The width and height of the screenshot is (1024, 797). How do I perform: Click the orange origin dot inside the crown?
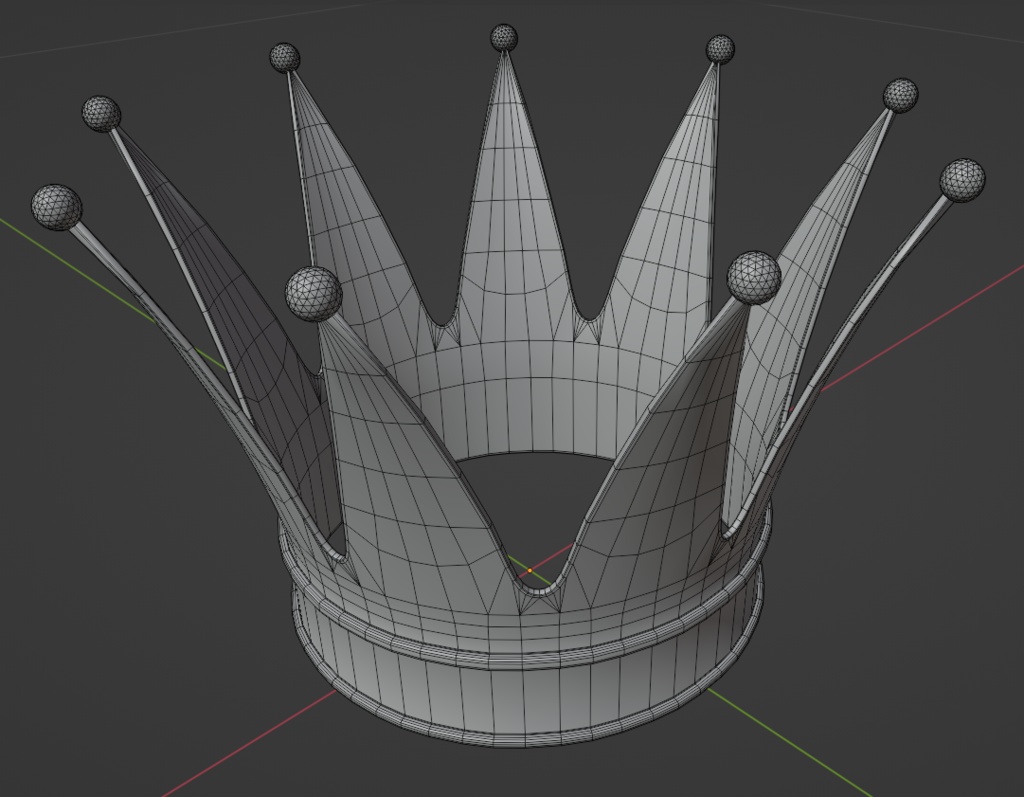click(530, 571)
